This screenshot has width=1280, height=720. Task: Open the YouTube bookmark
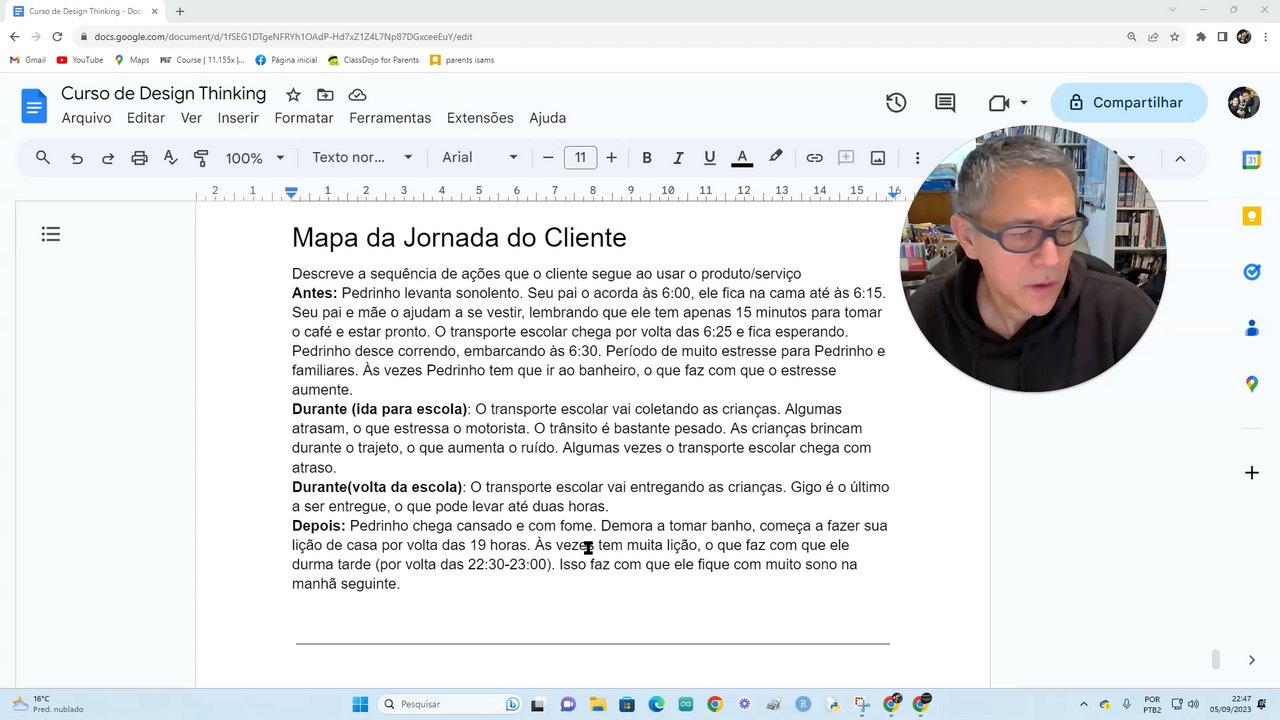pos(80,60)
